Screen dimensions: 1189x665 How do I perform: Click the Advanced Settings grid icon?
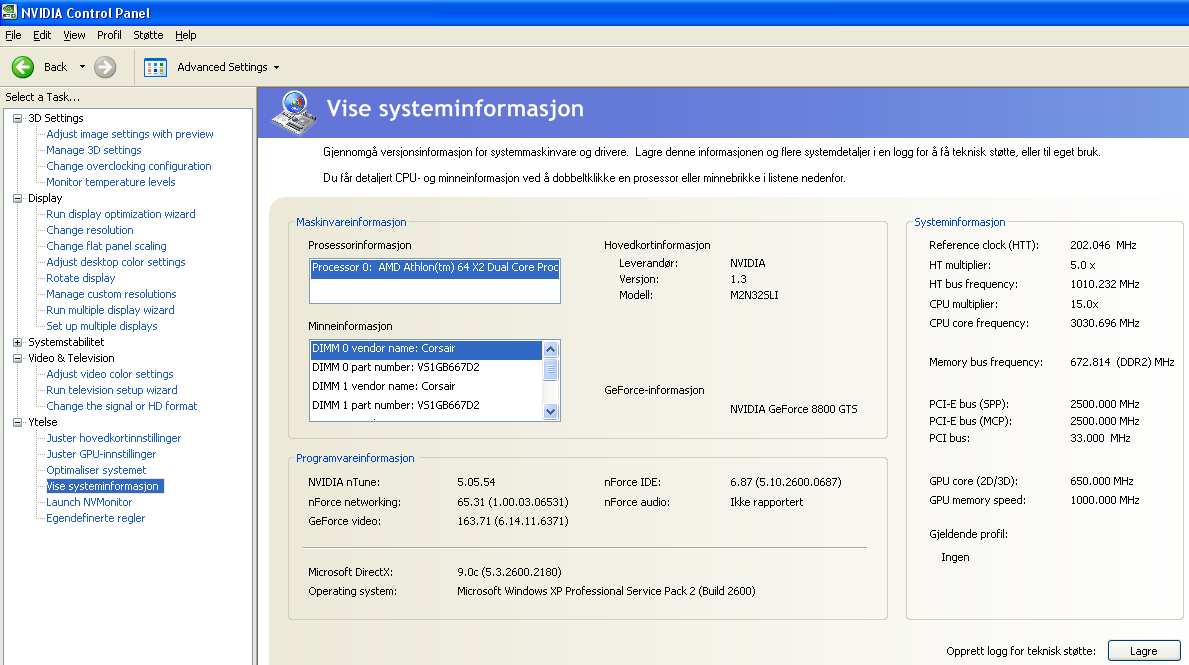pos(155,67)
